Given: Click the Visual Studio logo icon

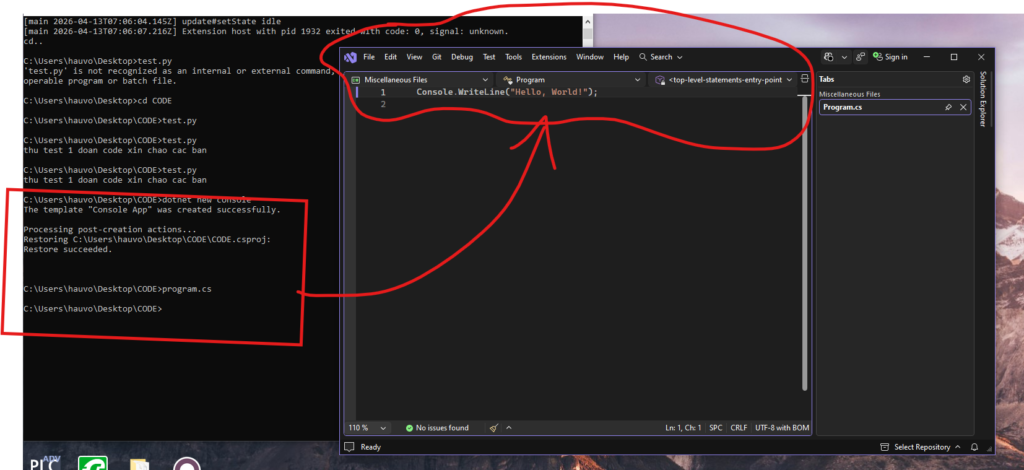Looking at the screenshot, I should coord(350,57).
